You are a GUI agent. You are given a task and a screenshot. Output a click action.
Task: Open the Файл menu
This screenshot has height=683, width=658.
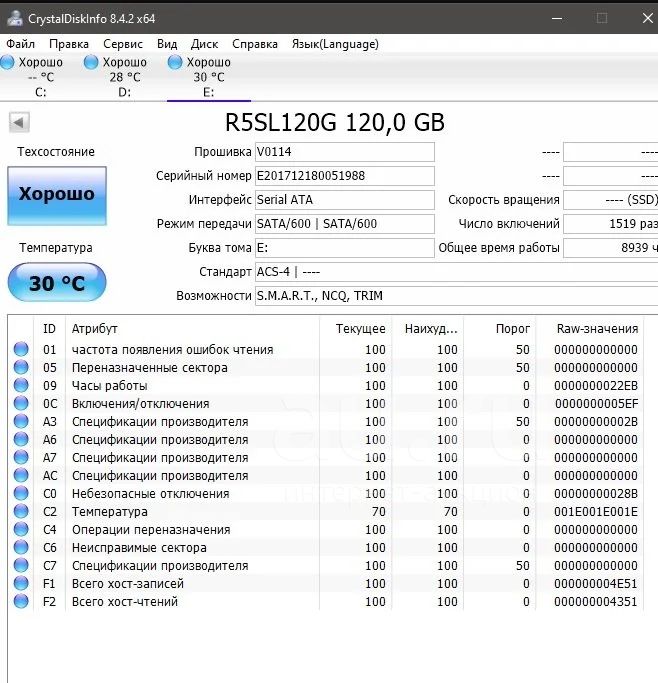point(20,44)
